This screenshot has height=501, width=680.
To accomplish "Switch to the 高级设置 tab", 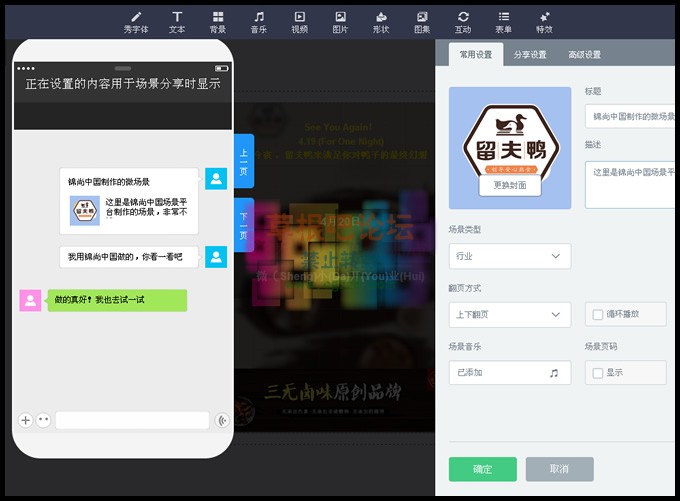I will point(585,55).
